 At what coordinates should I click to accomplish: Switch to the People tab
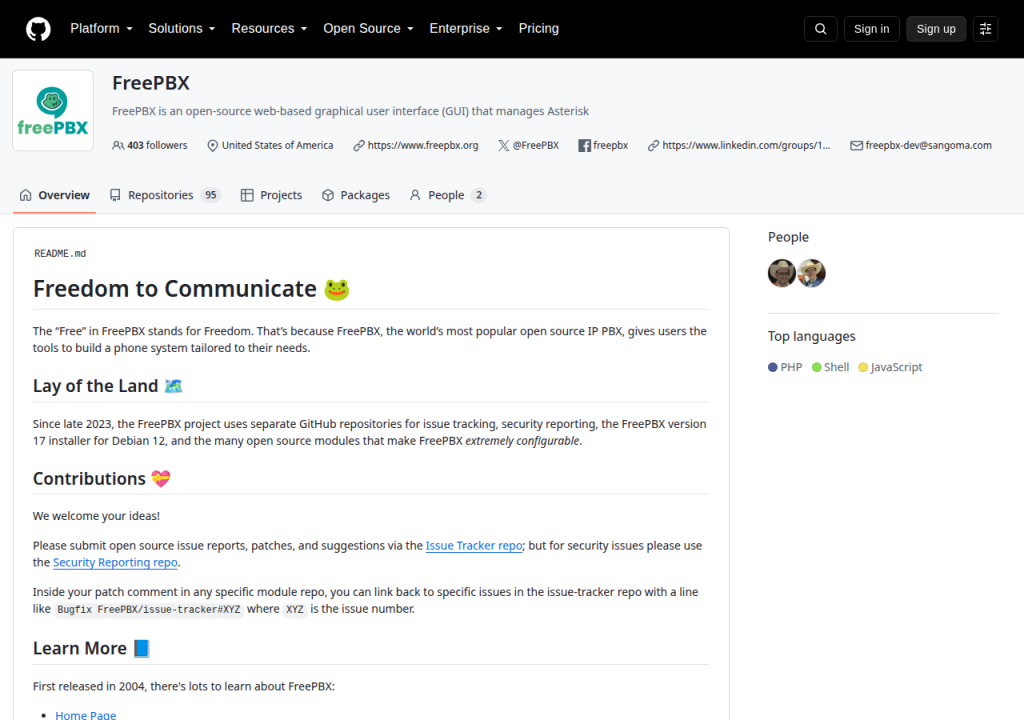pyautogui.click(x=447, y=195)
